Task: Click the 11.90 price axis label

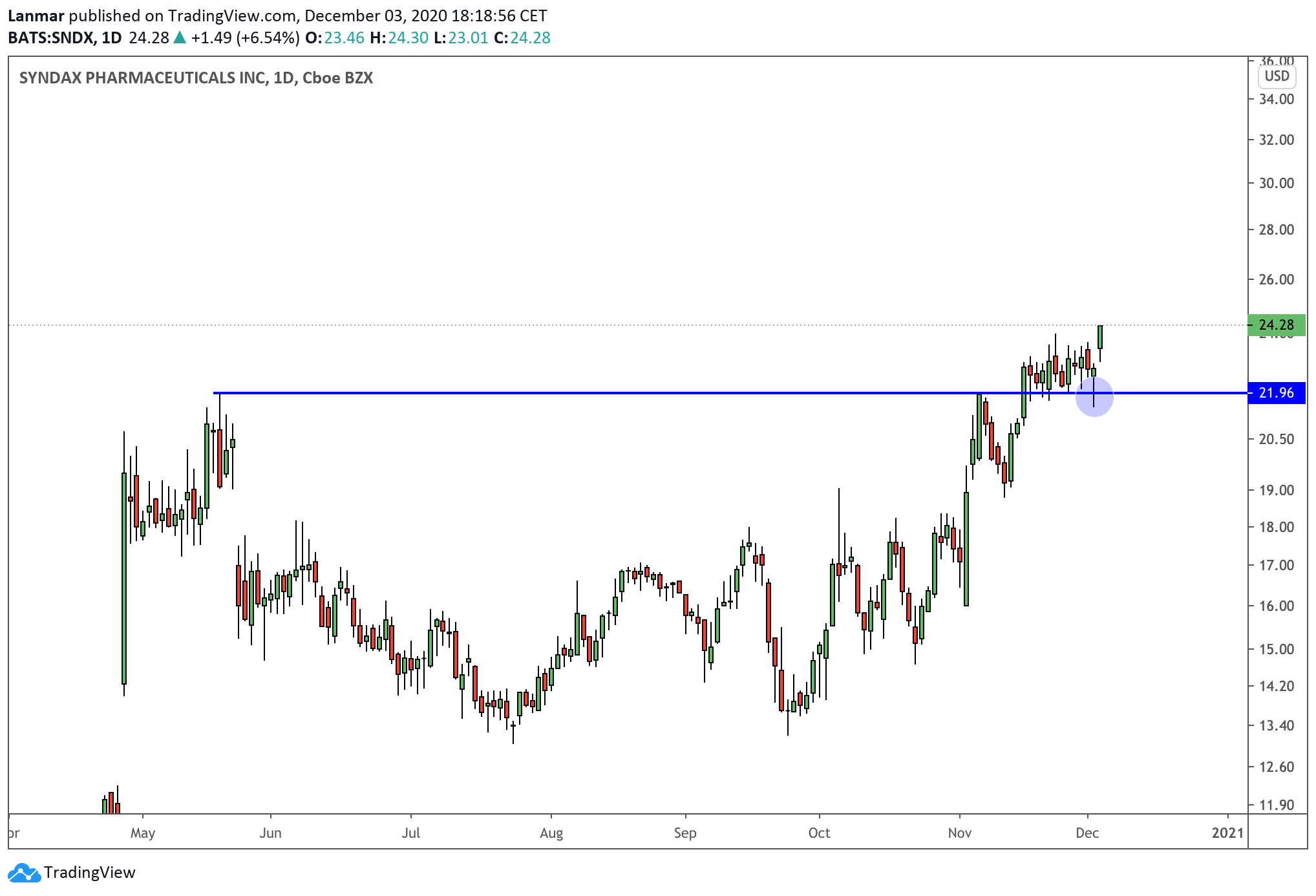Action: 1276,805
